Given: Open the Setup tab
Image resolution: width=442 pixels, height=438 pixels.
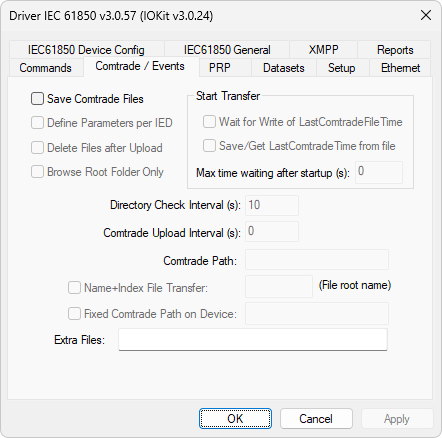Looking at the screenshot, I should coord(342,68).
